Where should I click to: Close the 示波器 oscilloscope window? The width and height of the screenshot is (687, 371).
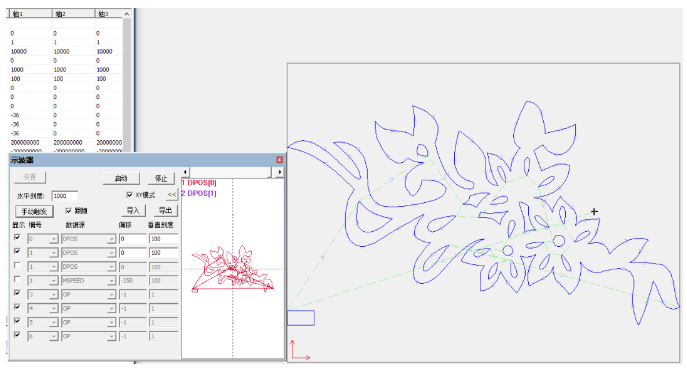tap(280, 160)
